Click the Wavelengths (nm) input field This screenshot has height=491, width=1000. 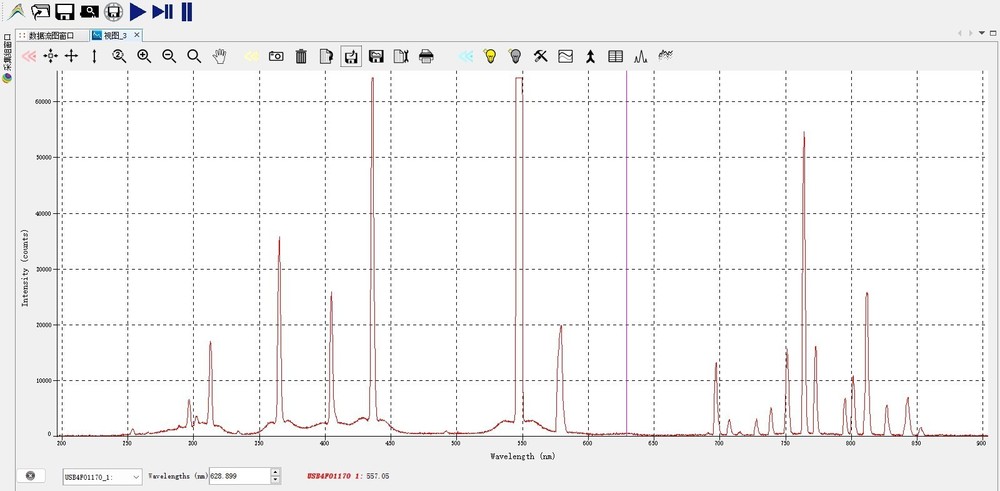238,476
